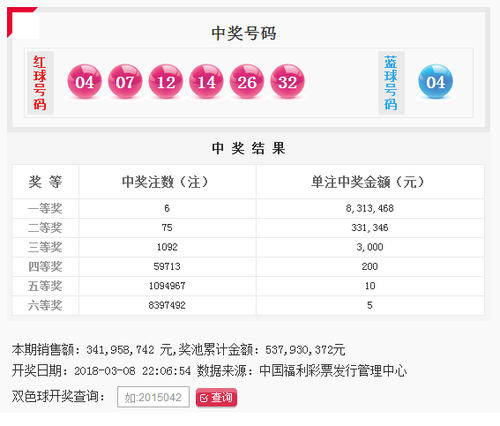Click the first prize winner count 6

click(x=167, y=208)
